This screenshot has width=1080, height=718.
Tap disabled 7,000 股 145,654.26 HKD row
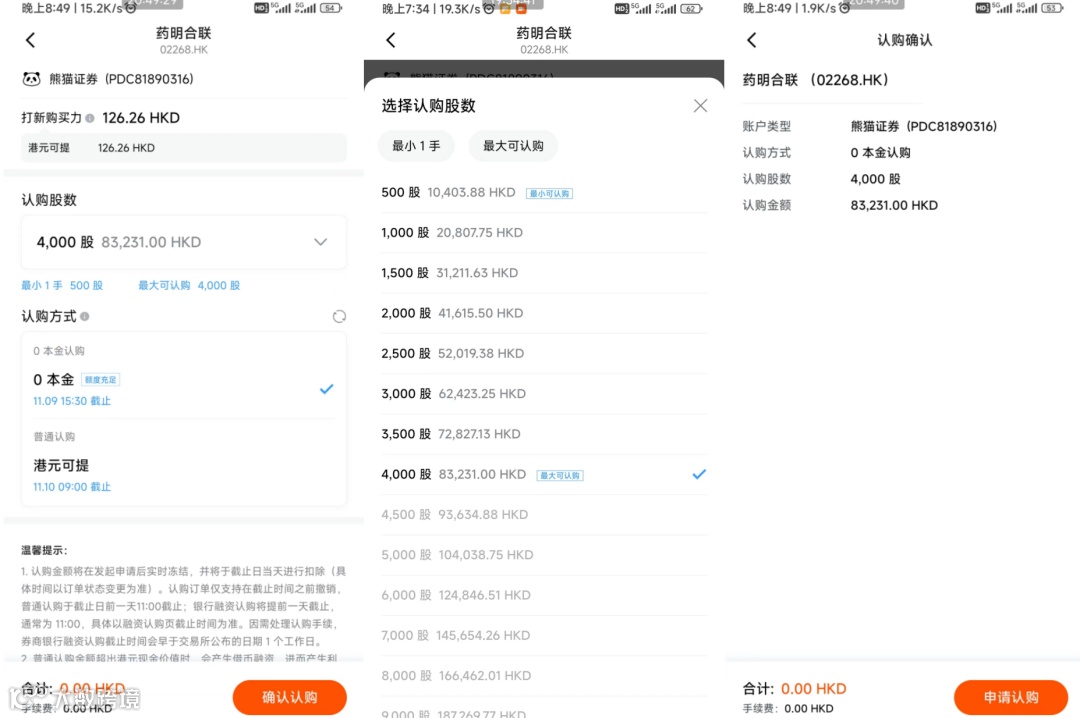click(x=544, y=635)
